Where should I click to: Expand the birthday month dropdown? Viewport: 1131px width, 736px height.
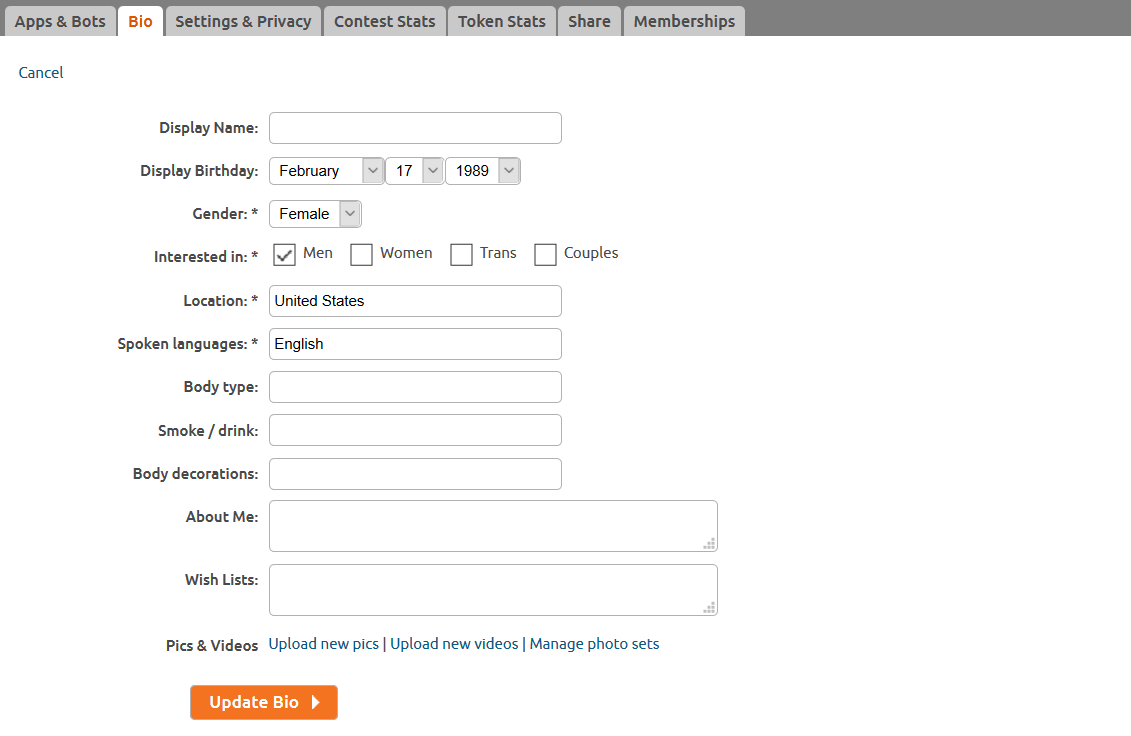point(326,171)
